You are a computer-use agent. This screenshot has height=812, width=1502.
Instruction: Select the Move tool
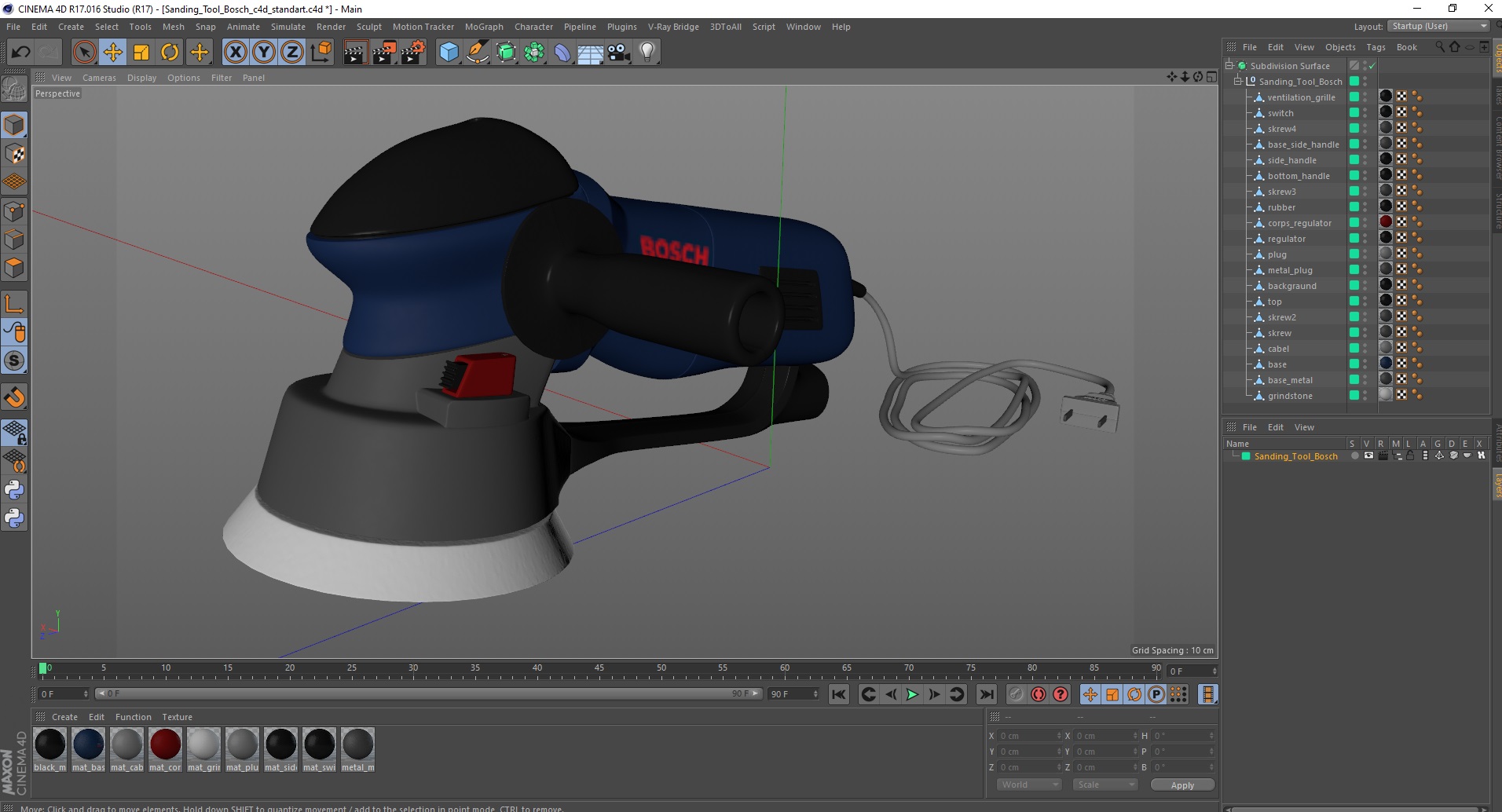[x=112, y=53]
